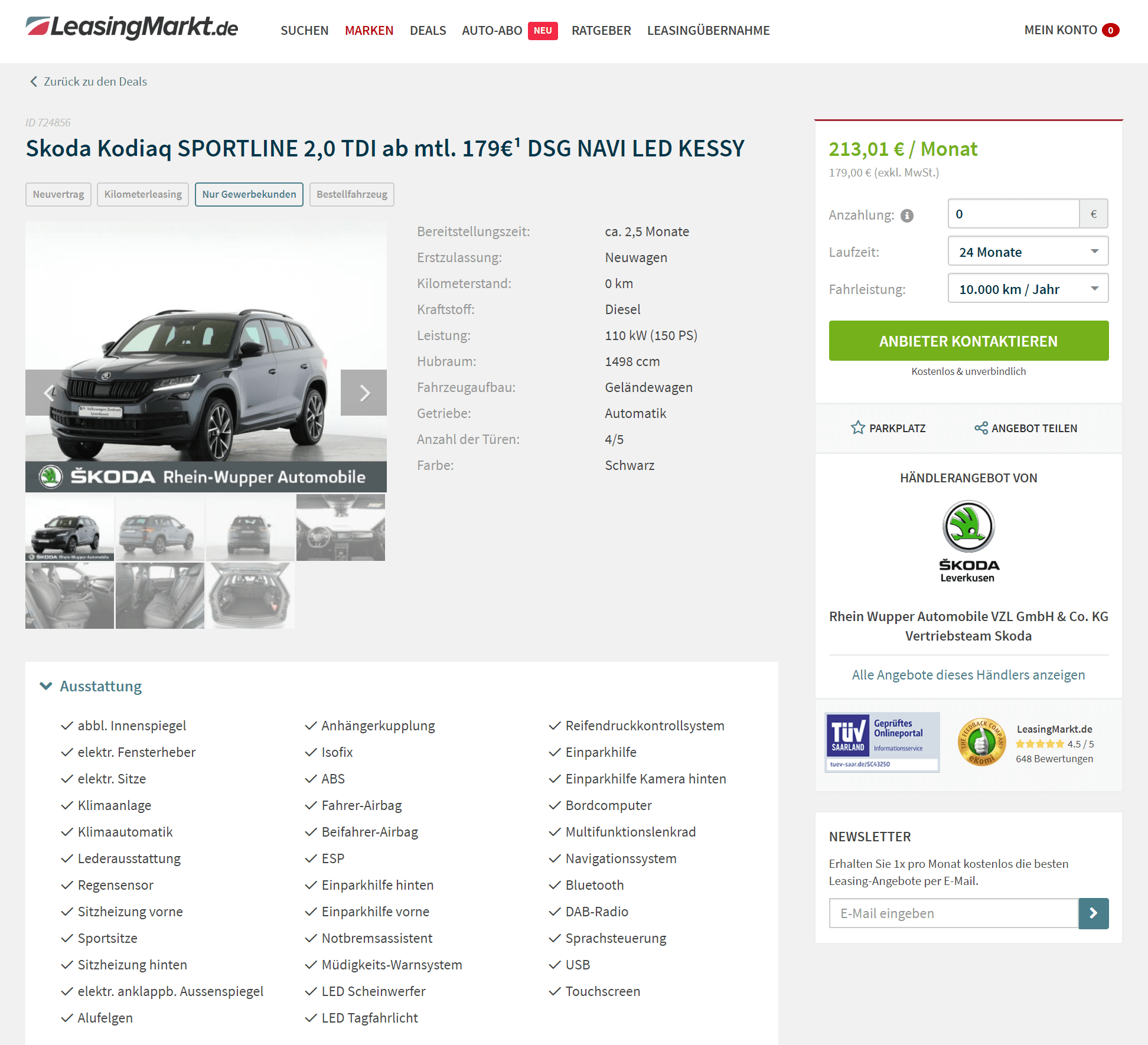
Task: Select the side-view car thumbnail
Action: [x=160, y=527]
